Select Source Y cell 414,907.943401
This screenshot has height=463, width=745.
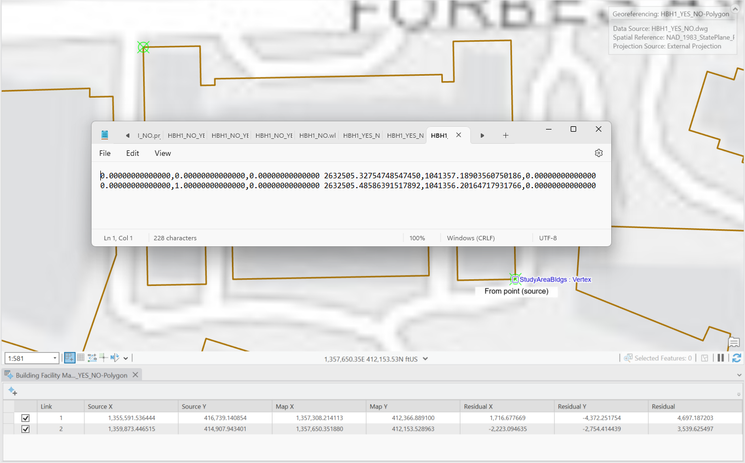[x=226, y=429]
